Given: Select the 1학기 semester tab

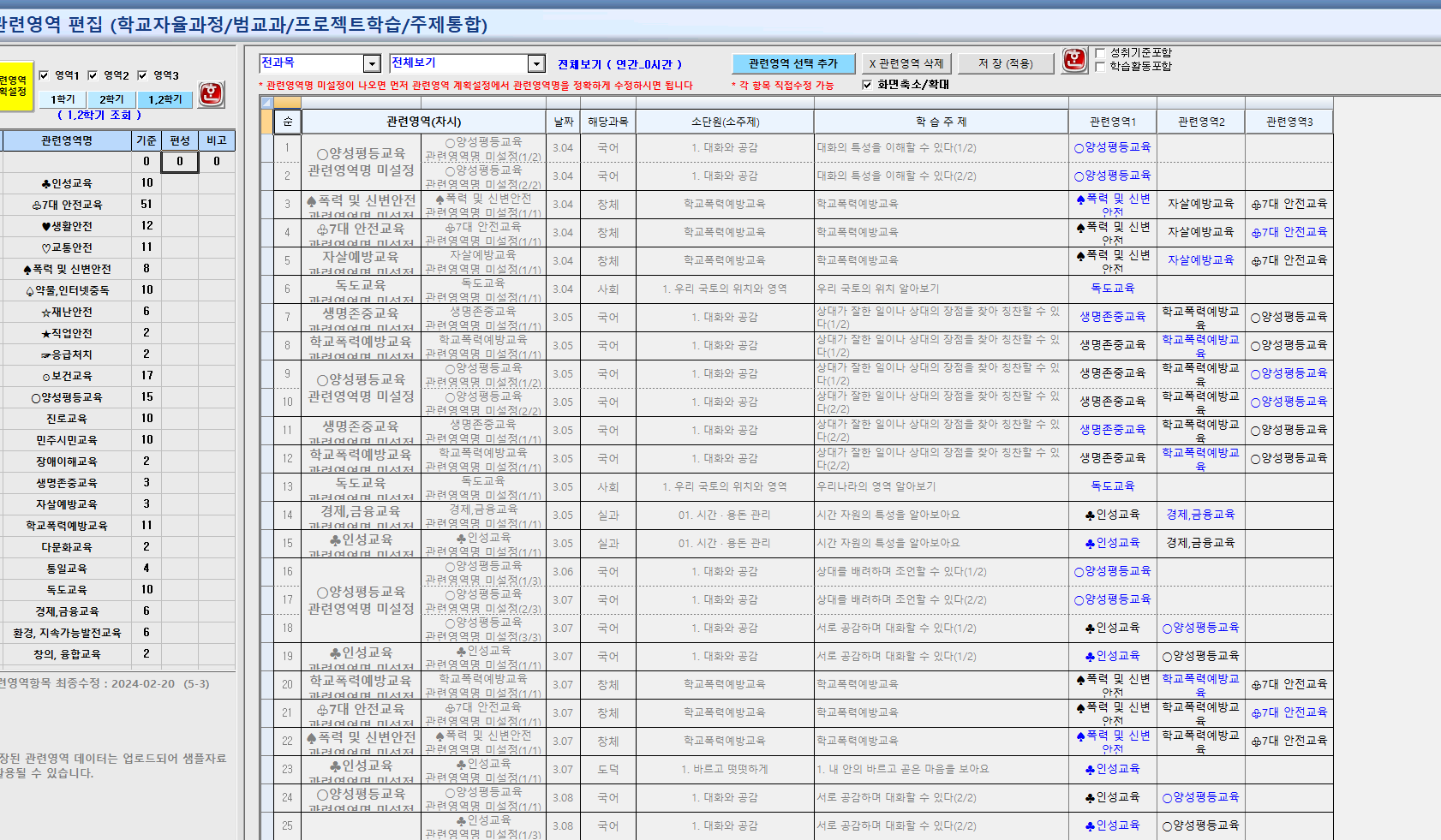Looking at the screenshot, I should click(63, 100).
